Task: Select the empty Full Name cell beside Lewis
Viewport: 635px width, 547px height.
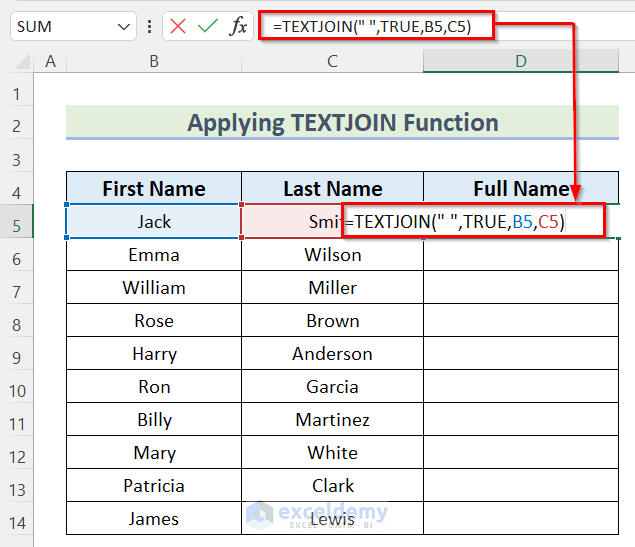Action: [521, 519]
